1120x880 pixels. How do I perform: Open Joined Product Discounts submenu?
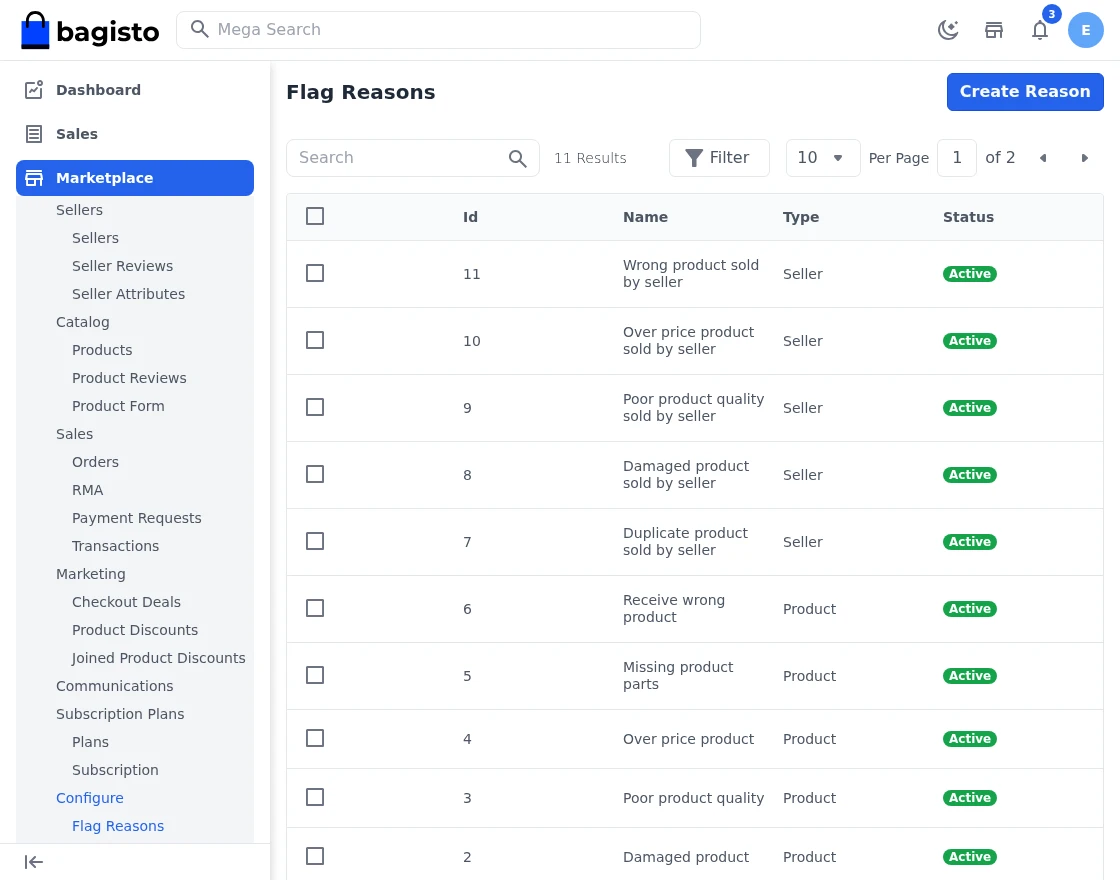tap(159, 658)
